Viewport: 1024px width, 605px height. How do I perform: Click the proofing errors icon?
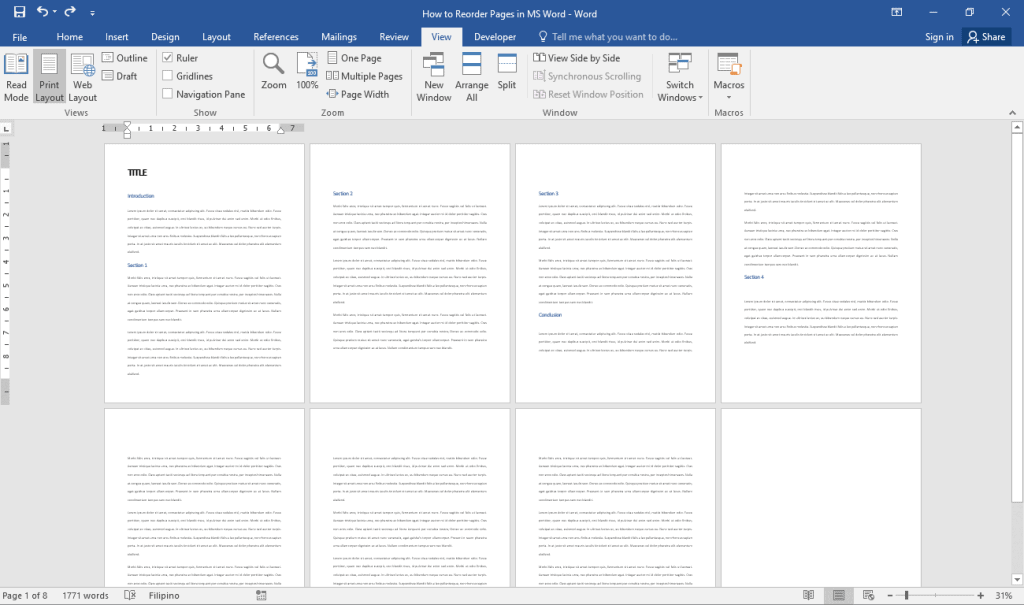coord(130,595)
